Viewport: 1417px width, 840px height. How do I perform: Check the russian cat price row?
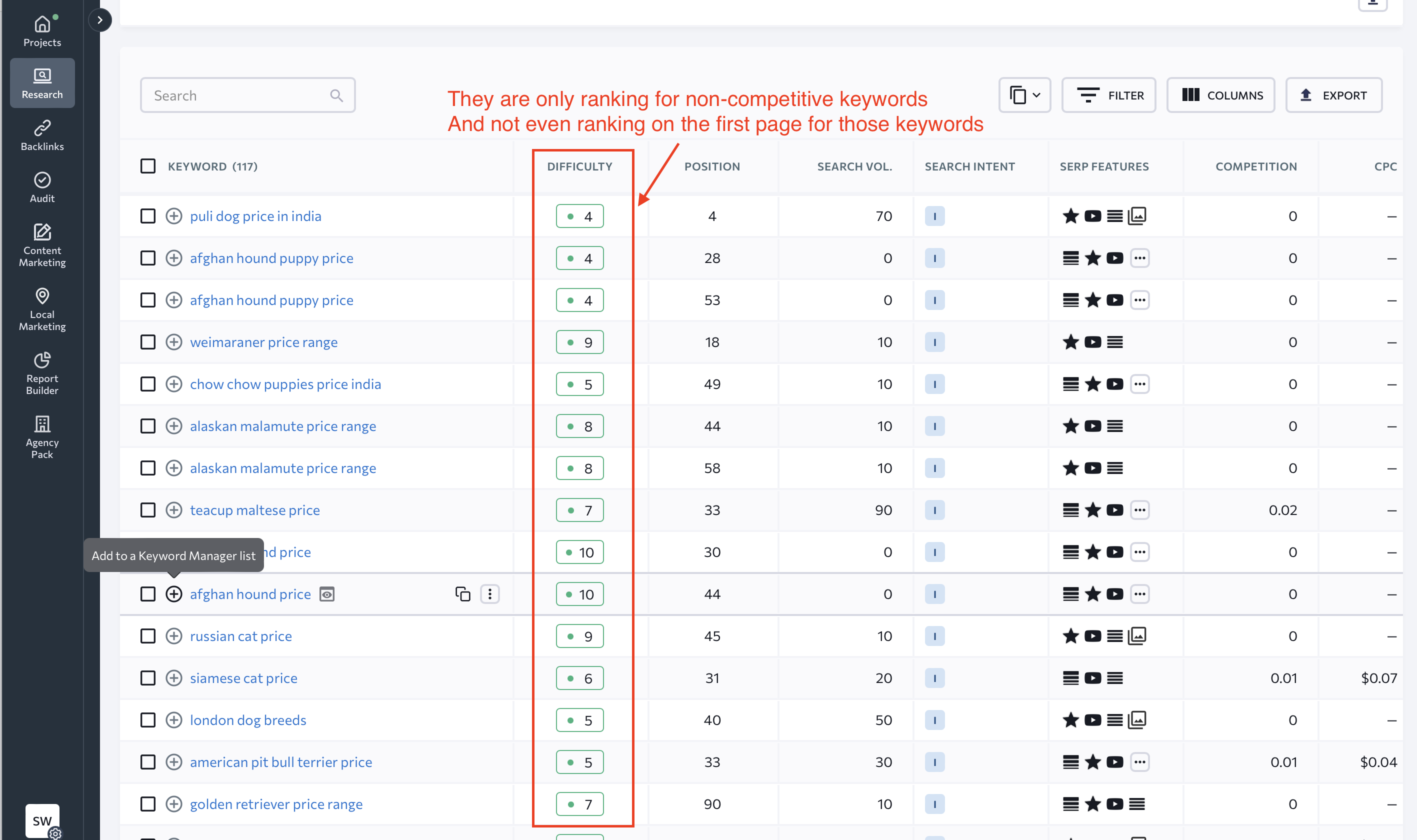point(147,636)
